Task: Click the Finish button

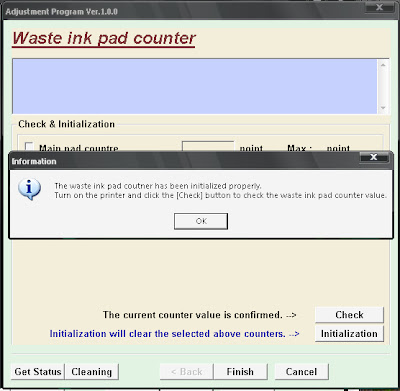Action: coord(240,372)
